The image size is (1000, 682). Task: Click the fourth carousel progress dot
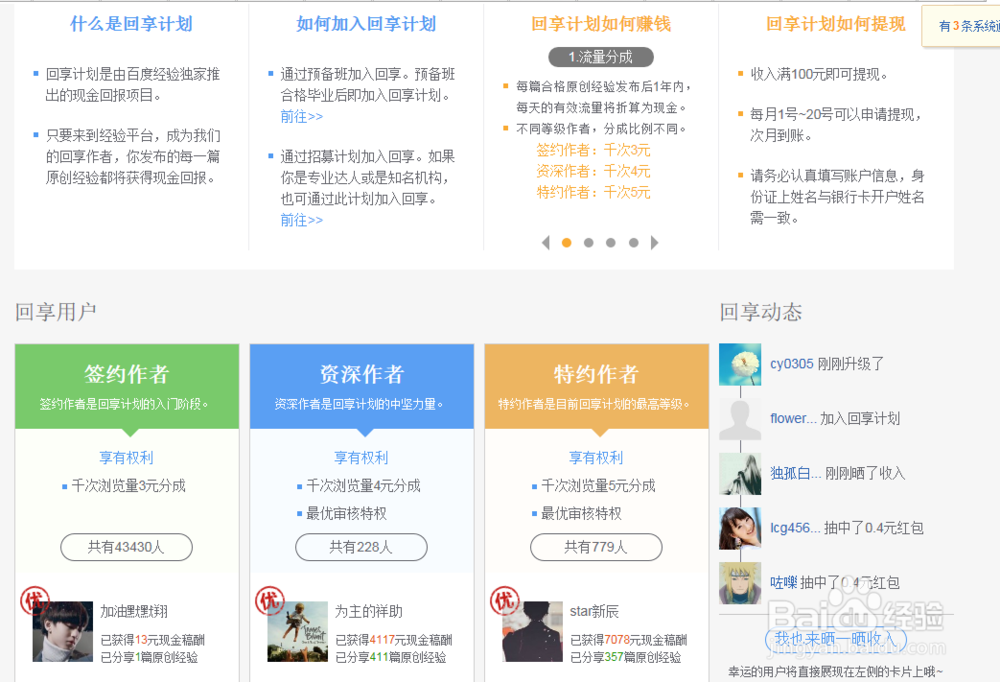[x=611, y=242]
